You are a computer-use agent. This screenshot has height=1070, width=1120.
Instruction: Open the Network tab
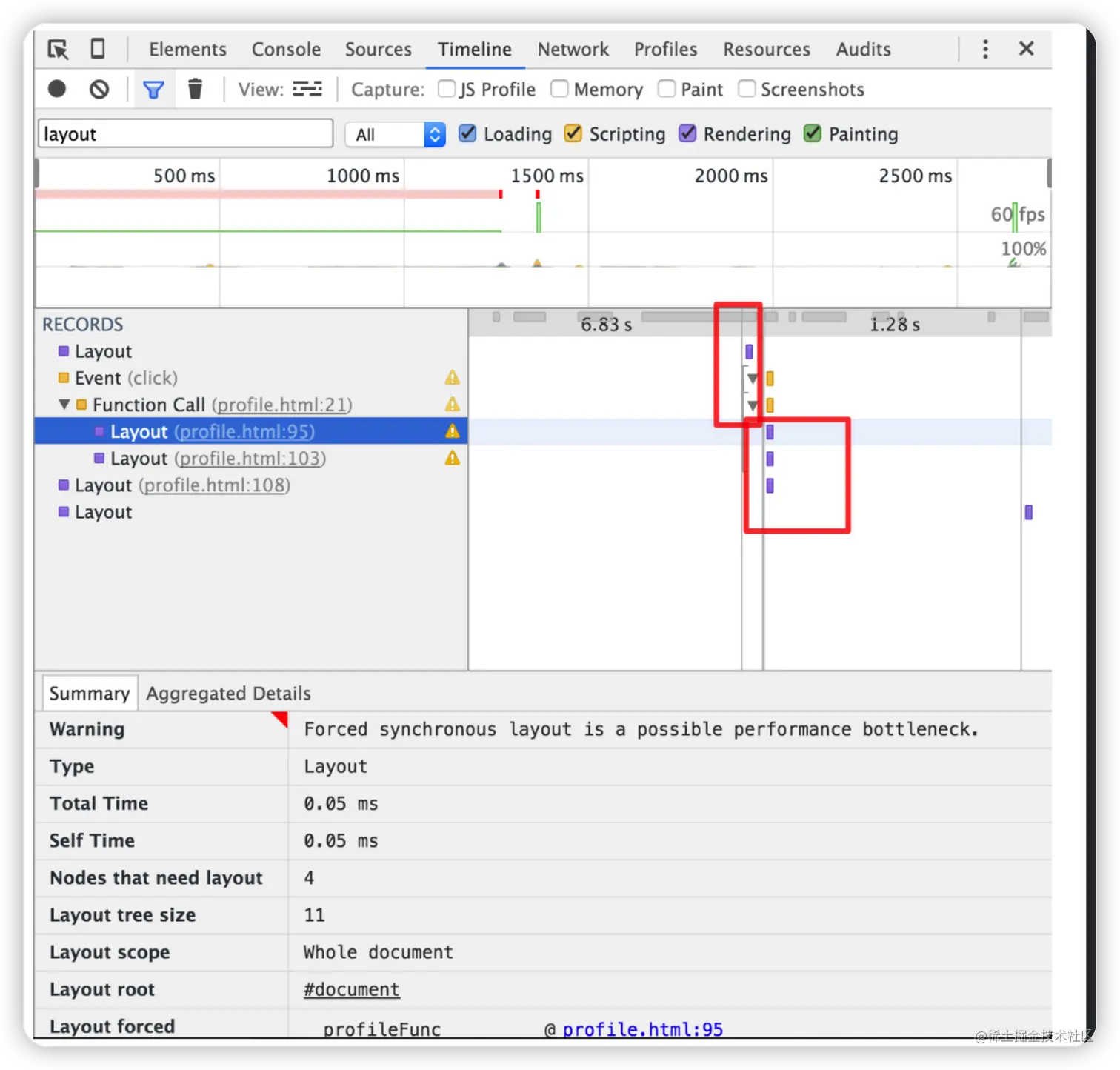click(573, 49)
